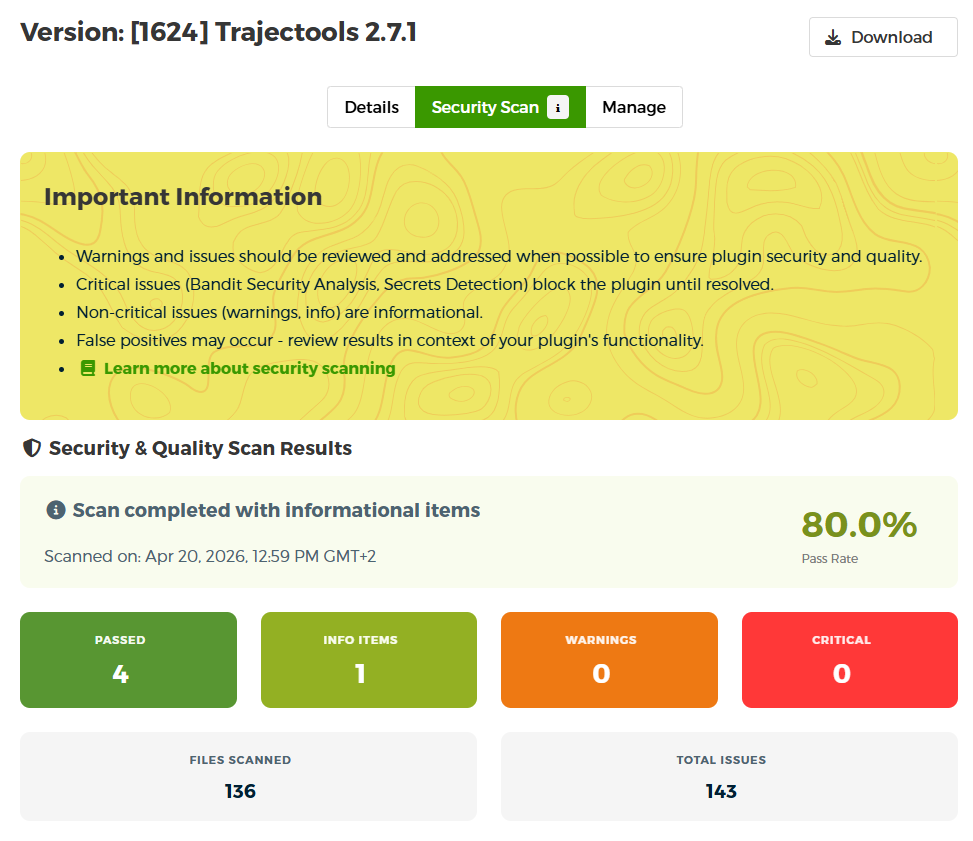Image resolution: width=973 pixels, height=841 pixels.
Task: Open the Details tab
Action: pos(371,107)
